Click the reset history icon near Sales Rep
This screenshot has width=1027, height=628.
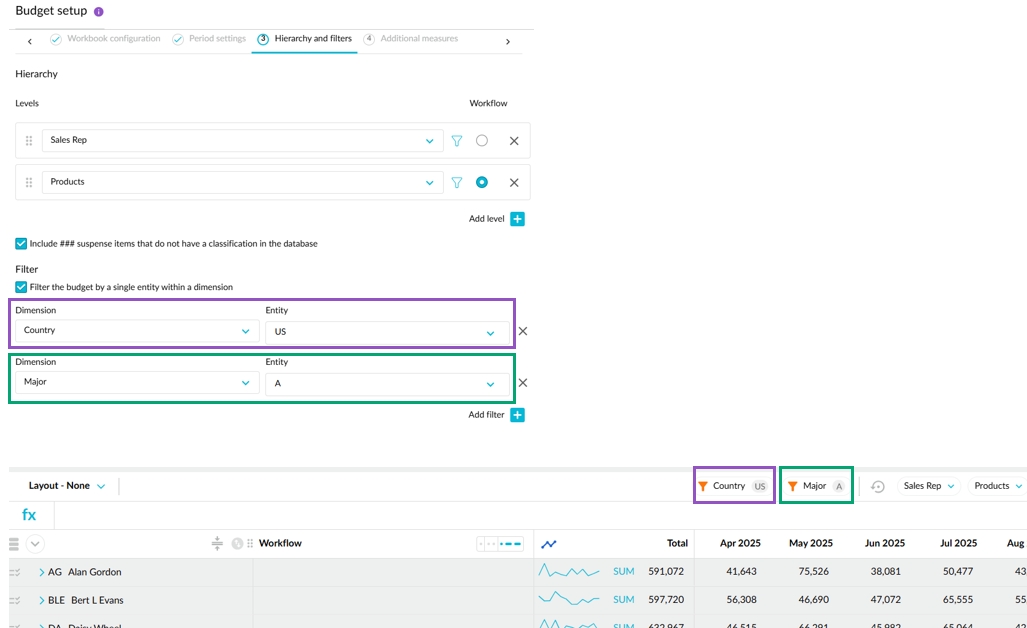(877, 487)
